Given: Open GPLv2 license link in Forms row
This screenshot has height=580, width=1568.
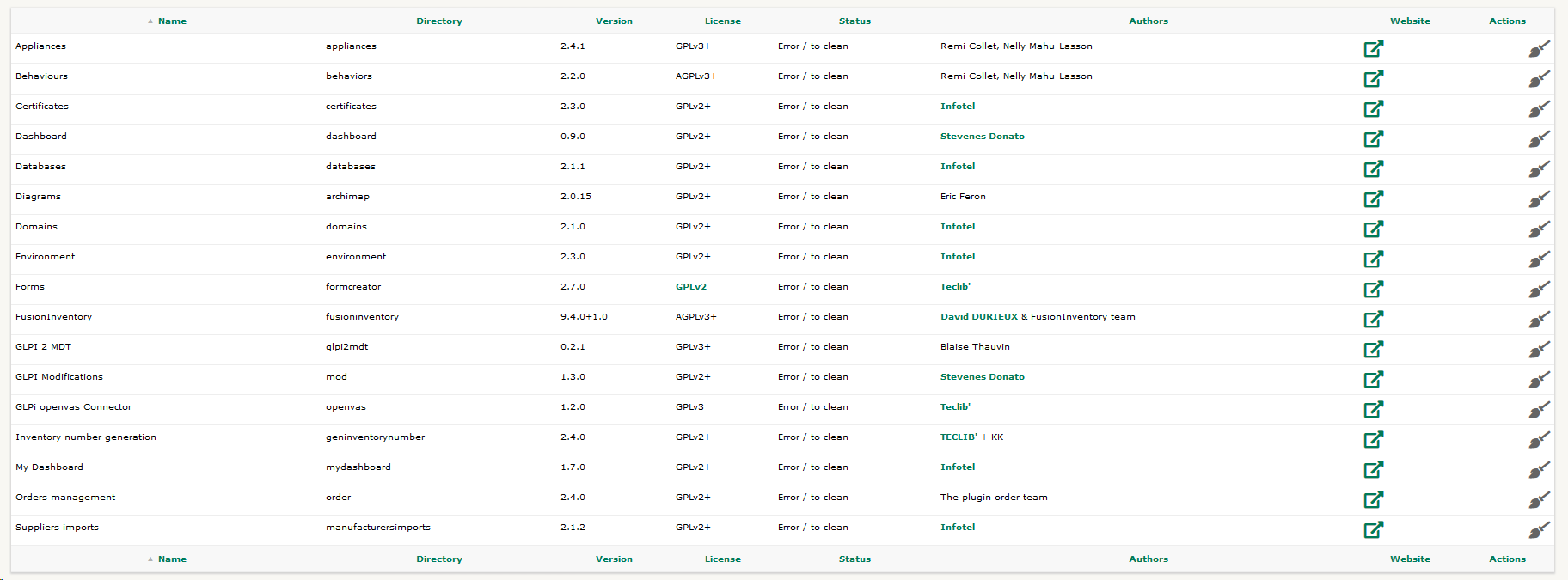Looking at the screenshot, I should point(691,287).
